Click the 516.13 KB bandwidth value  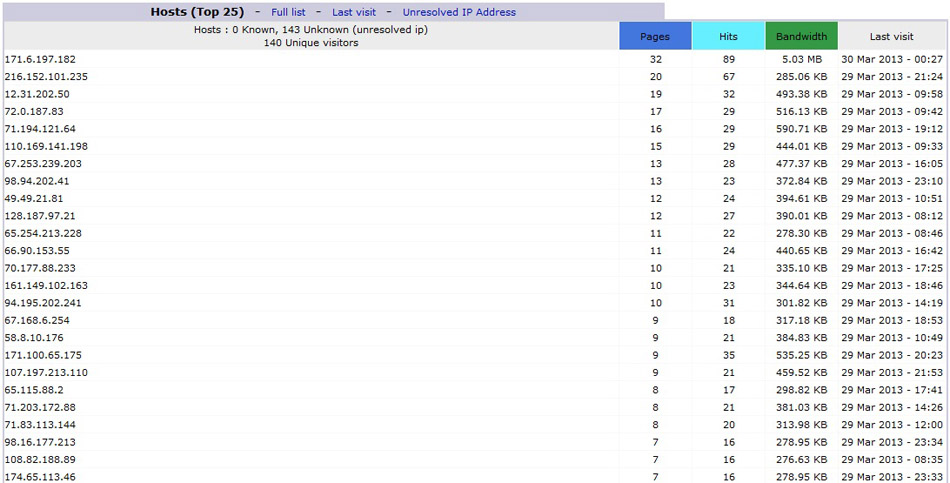[x=802, y=112]
